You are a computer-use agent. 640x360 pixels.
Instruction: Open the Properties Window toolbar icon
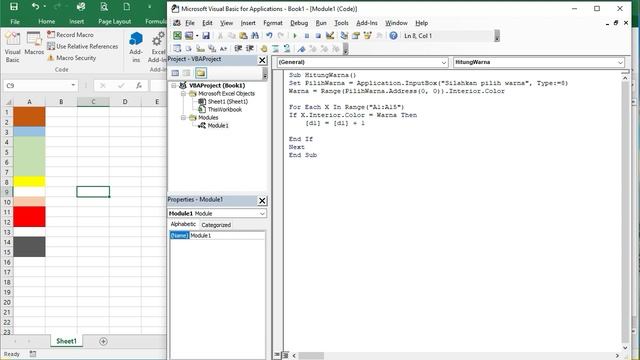pos(356,36)
